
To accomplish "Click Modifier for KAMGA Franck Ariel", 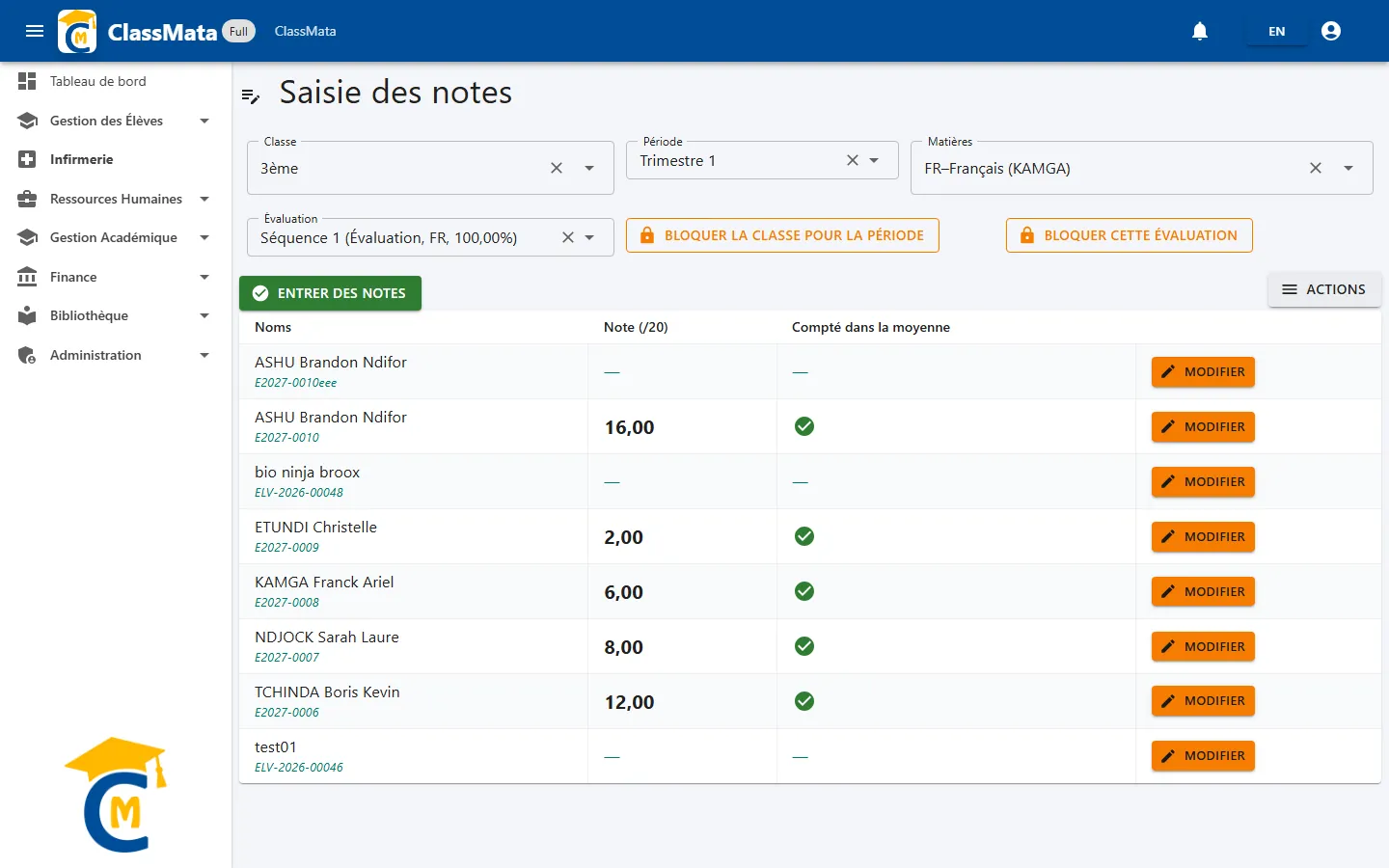I will pos(1203,592).
